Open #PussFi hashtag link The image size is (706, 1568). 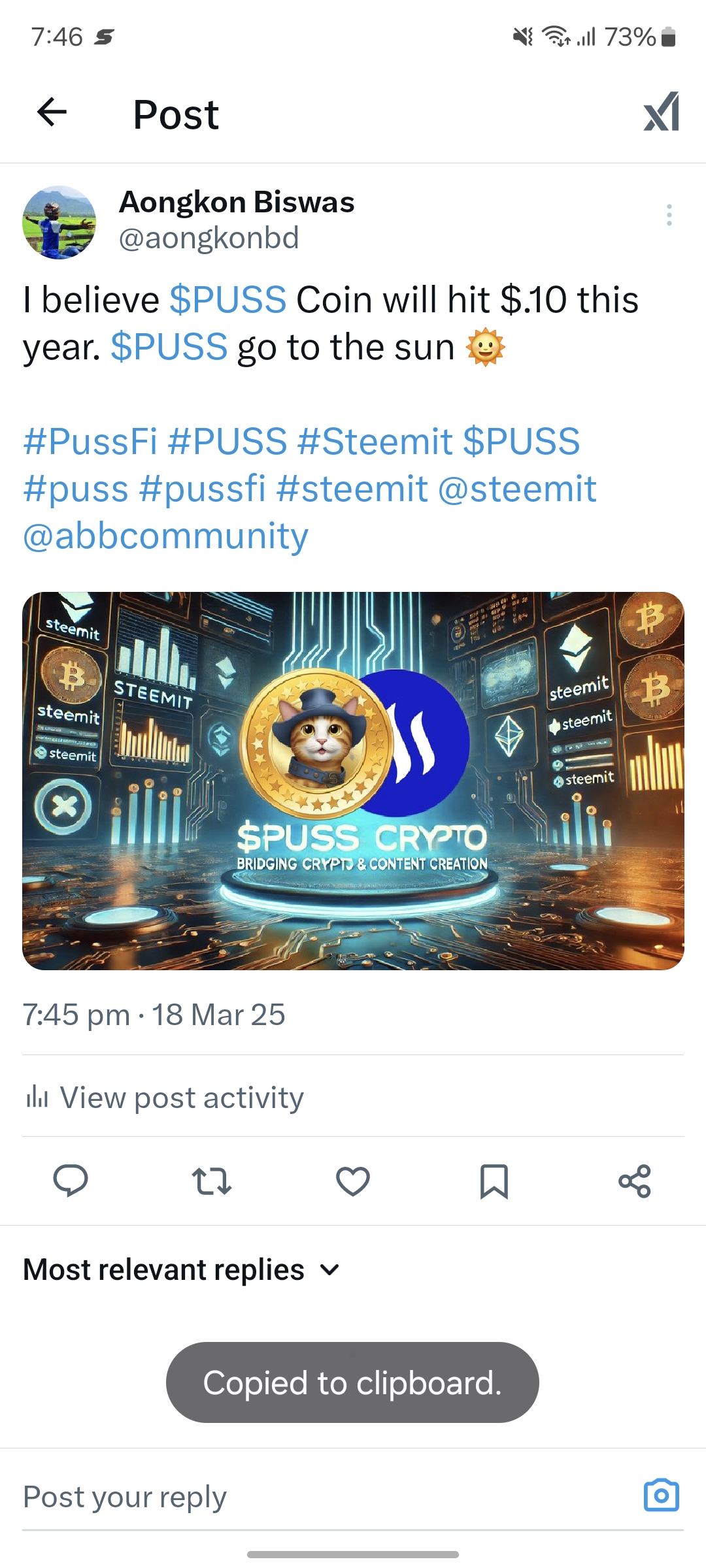tap(90, 441)
